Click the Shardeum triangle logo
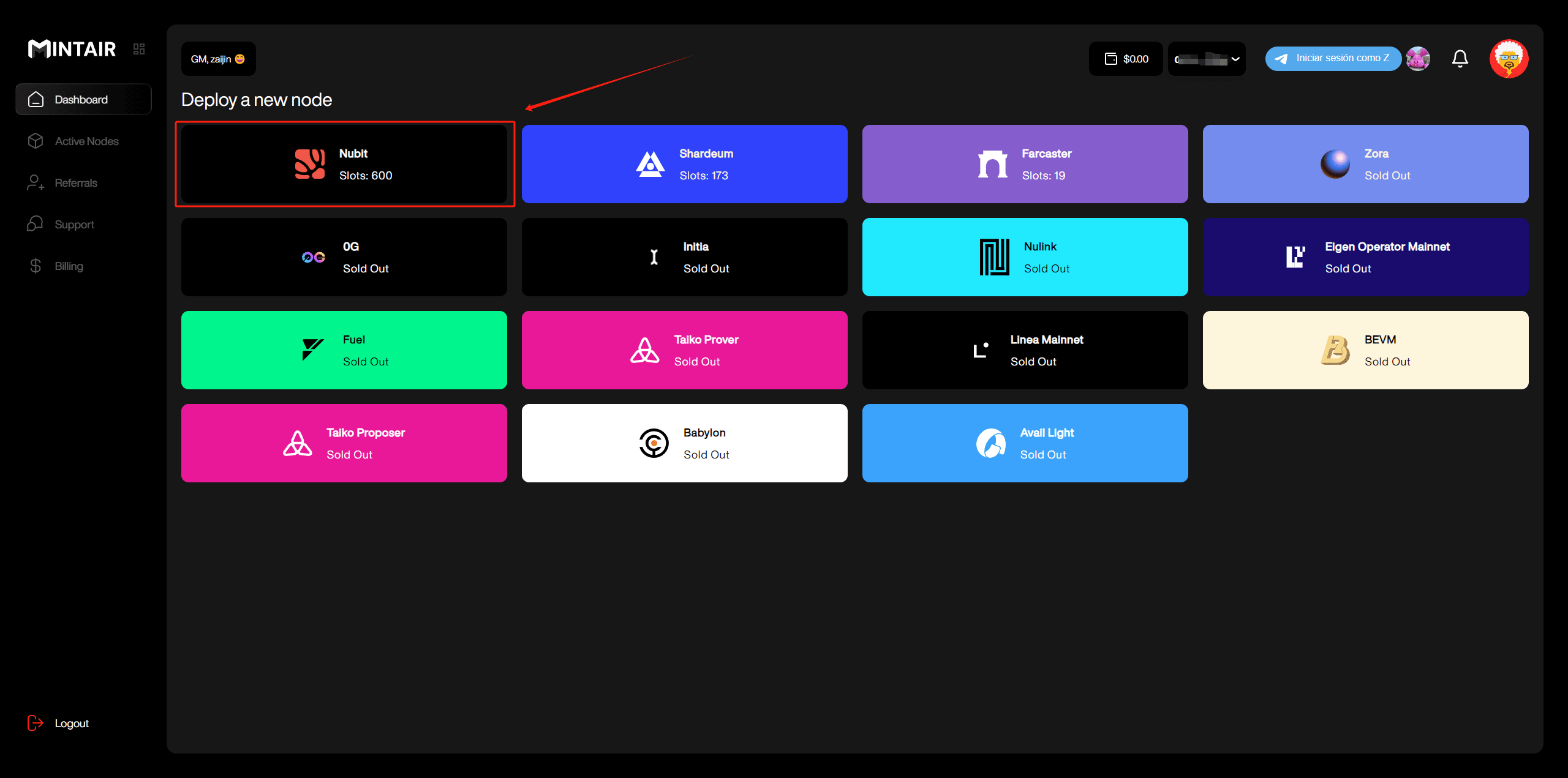 [x=650, y=164]
